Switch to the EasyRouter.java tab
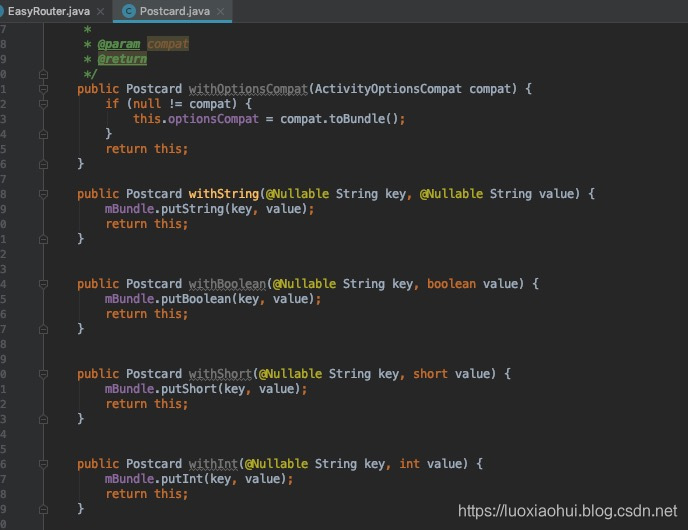Image resolution: width=688 pixels, height=530 pixels. [49, 11]
